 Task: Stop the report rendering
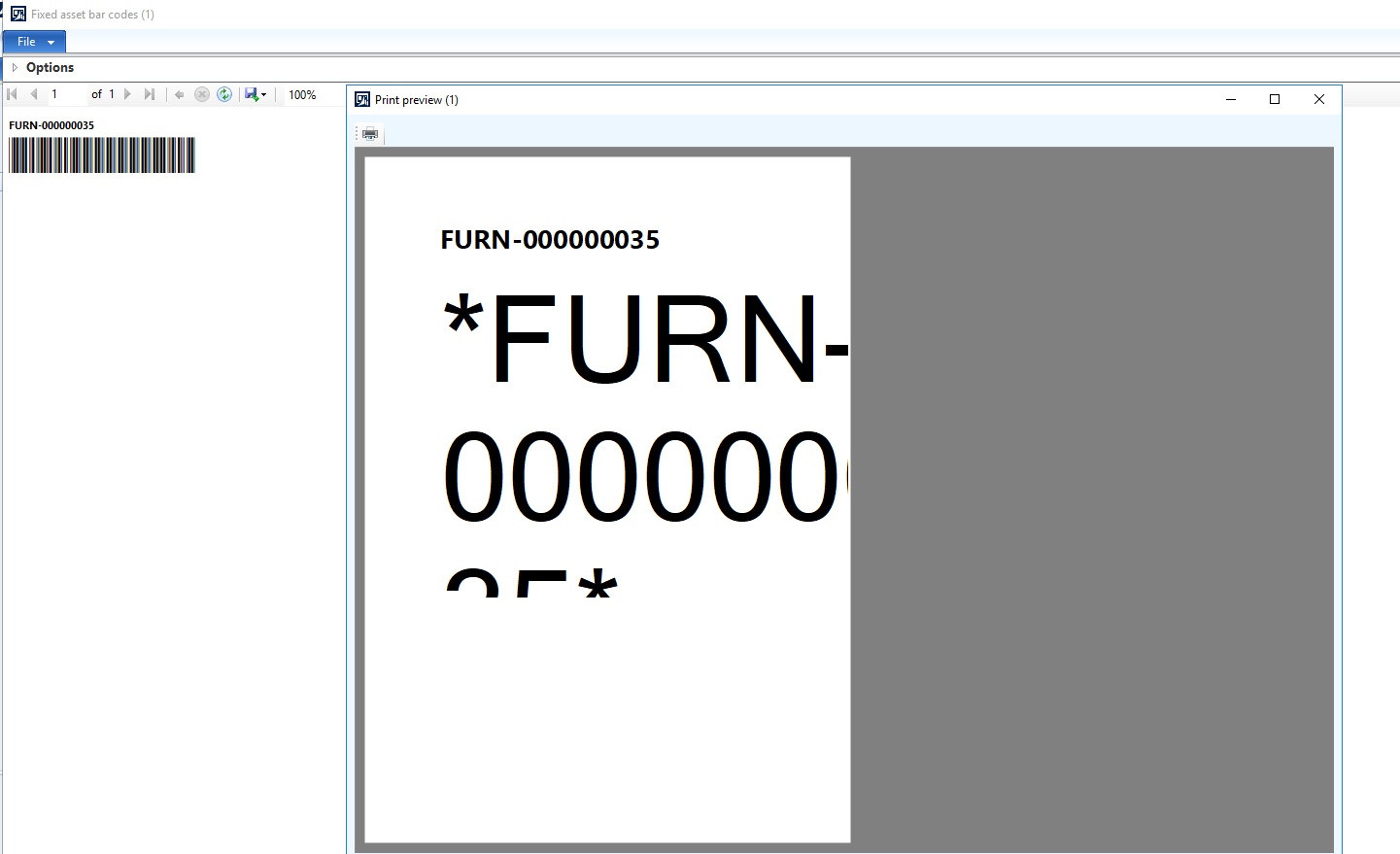point(202,94)
